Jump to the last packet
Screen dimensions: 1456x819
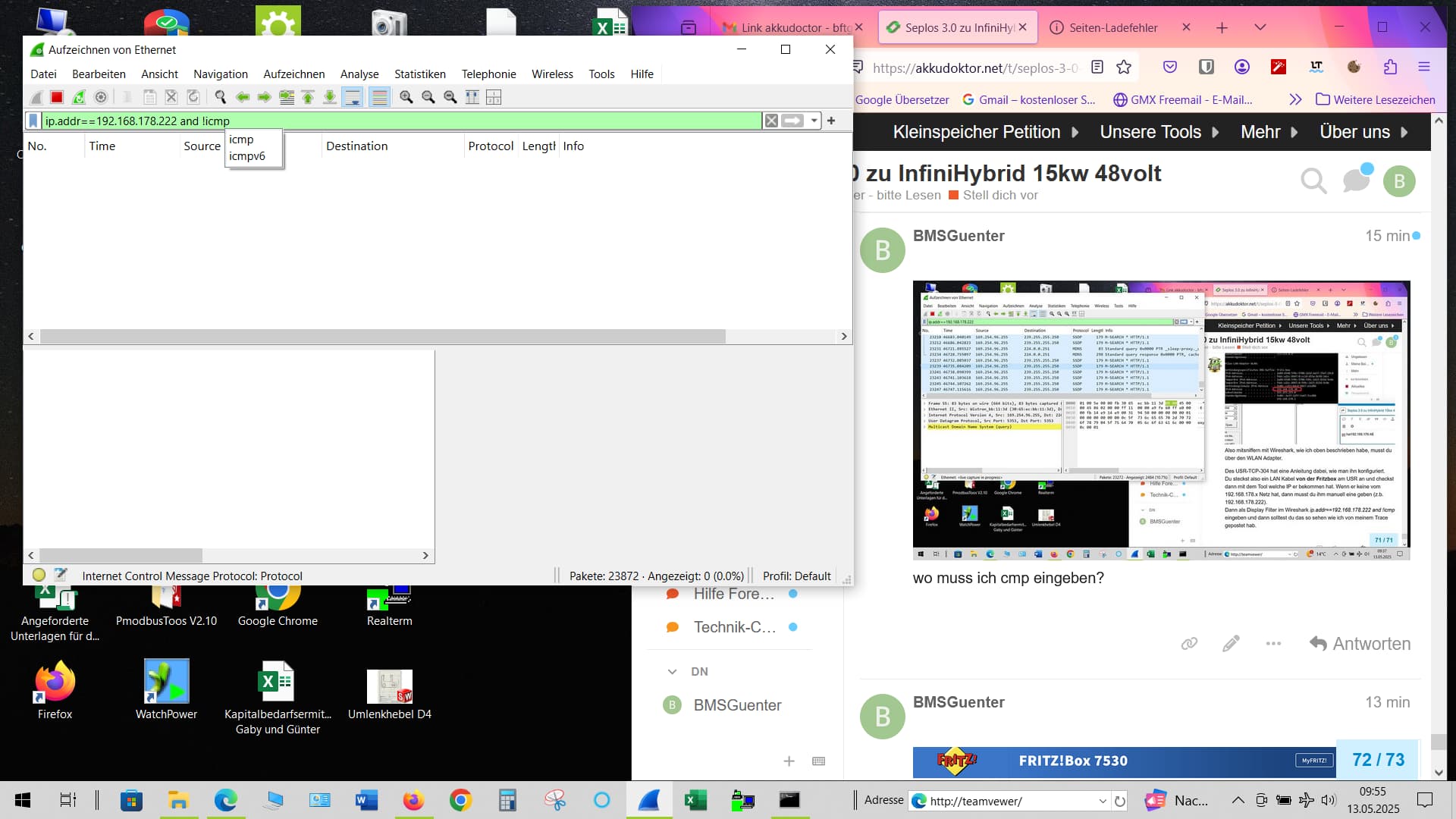(x=330, y=97)
